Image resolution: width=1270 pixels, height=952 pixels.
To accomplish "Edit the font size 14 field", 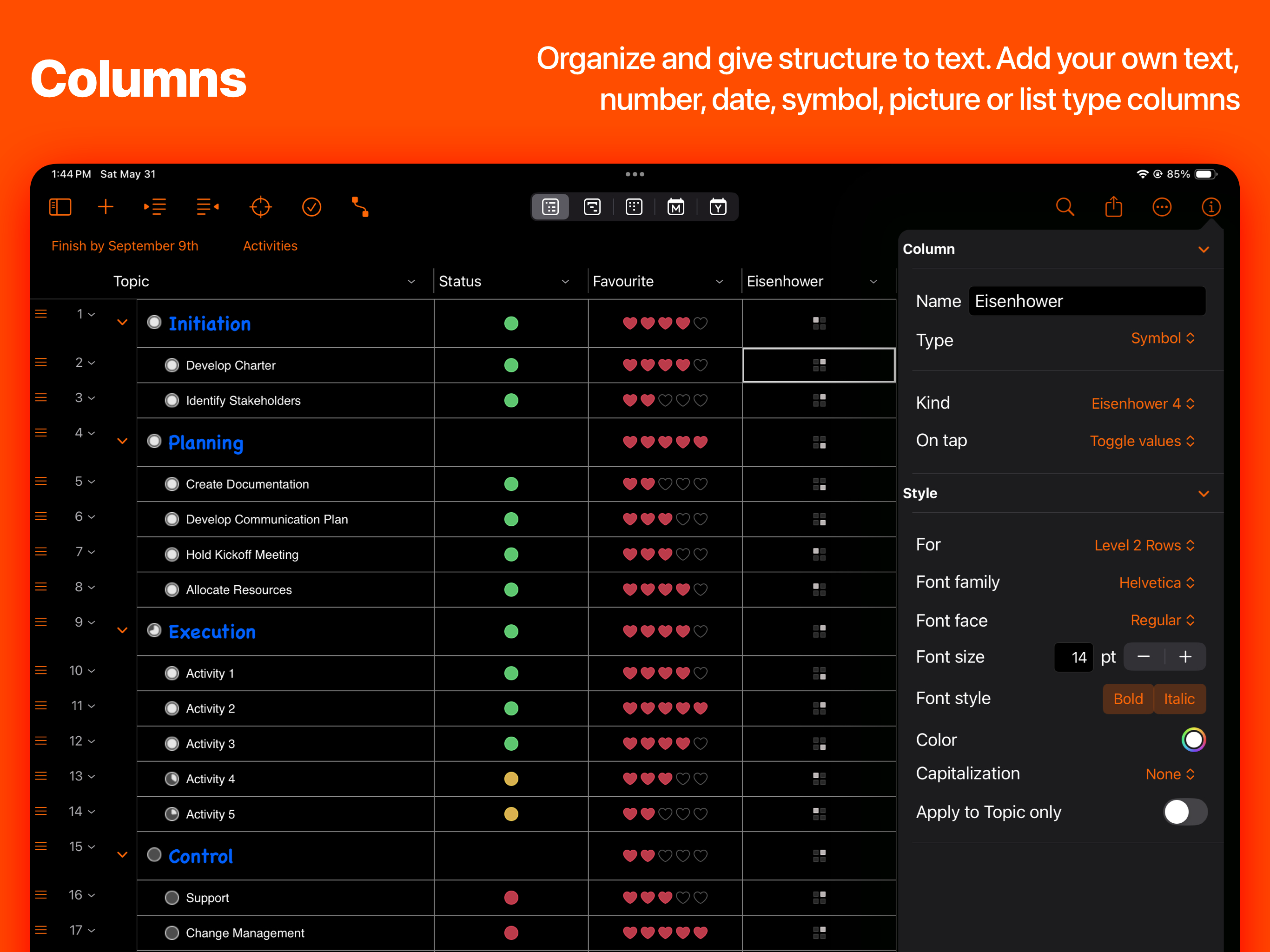I will point(1073,657).
